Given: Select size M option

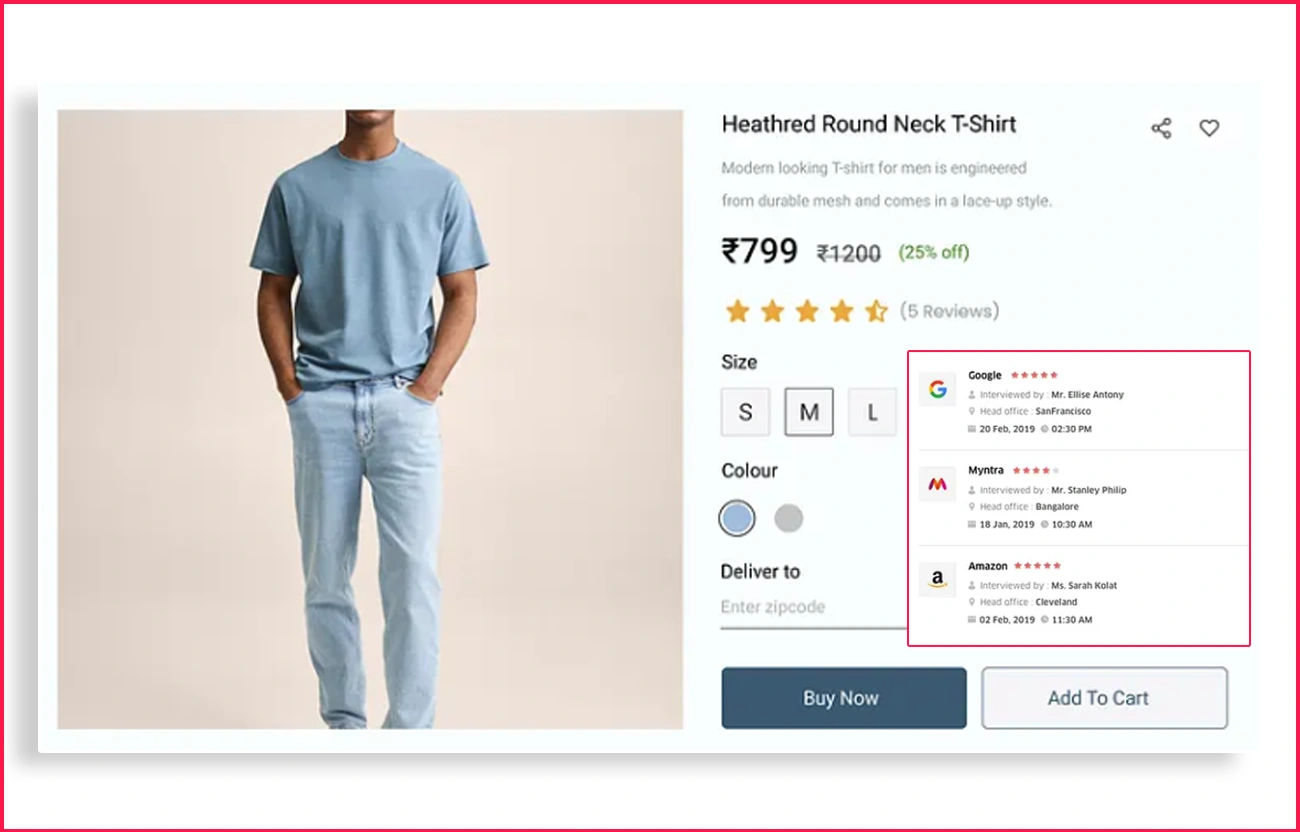Looking at the screenshot, I should pyautogui.click(x=809, y=412).
